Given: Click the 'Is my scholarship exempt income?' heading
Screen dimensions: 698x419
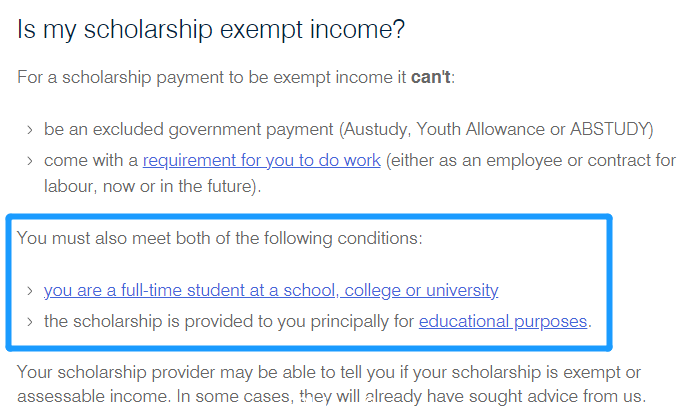Looking at the screenshot, I should (211, 30).
